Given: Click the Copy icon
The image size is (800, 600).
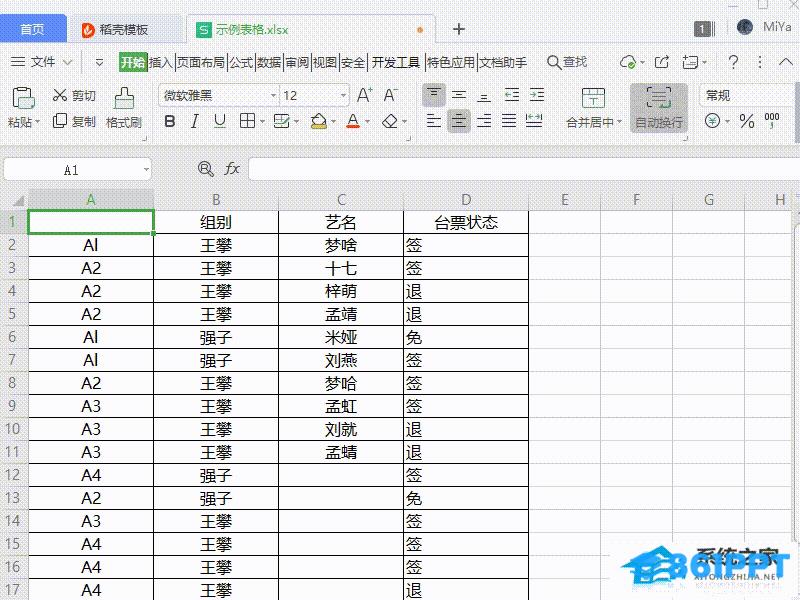Looking at the screenshot, I should (60, 121).
